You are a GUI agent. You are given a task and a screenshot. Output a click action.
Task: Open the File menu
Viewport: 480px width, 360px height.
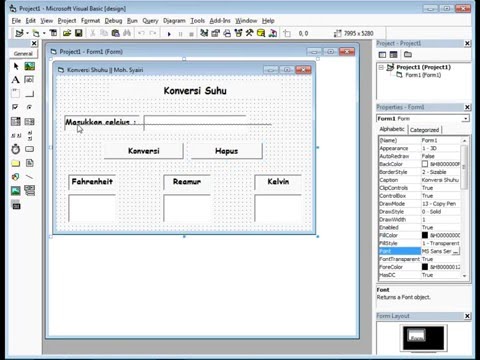coord(16,21)
